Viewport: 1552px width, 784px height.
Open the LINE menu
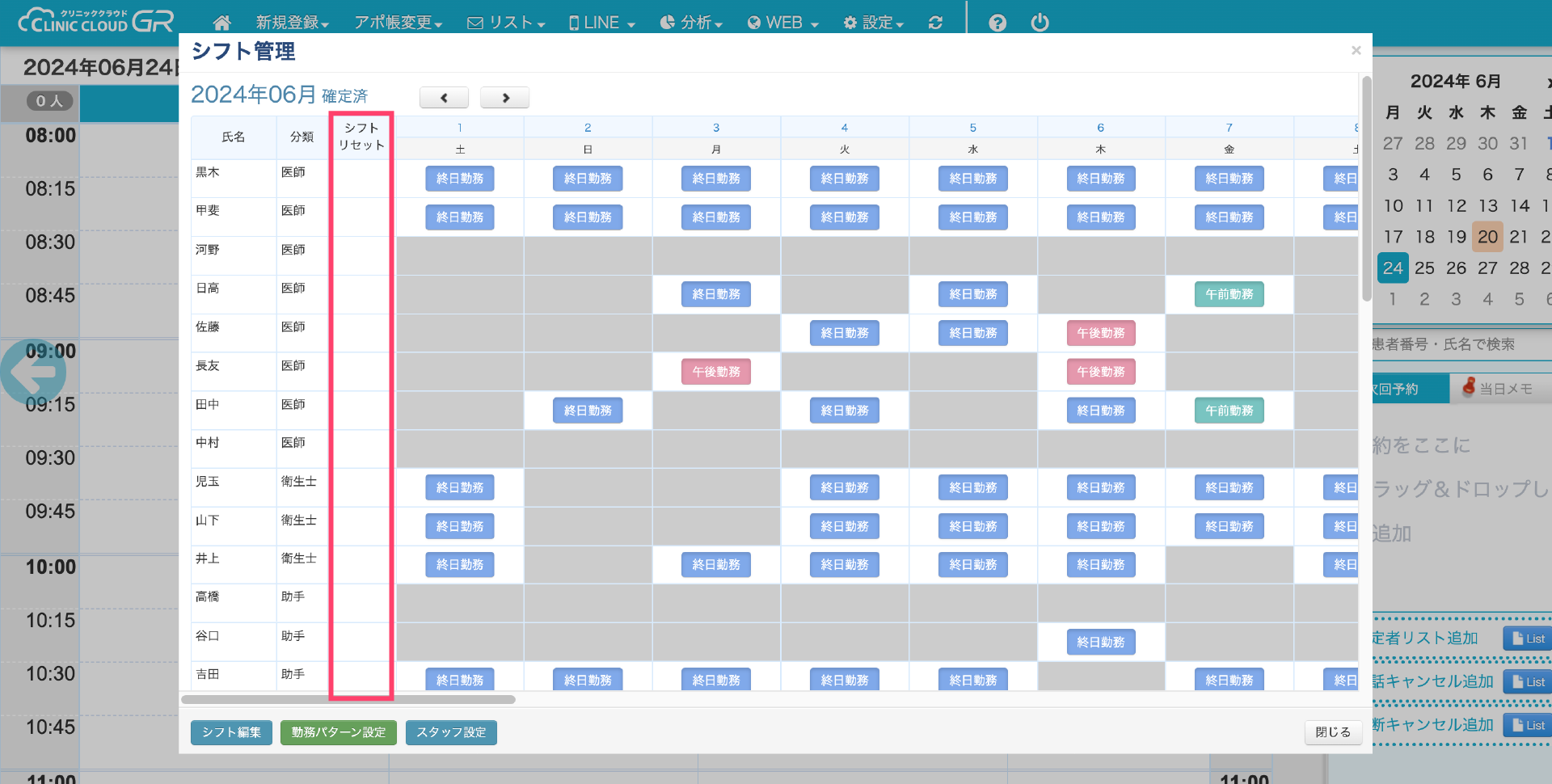coord(601,23)
